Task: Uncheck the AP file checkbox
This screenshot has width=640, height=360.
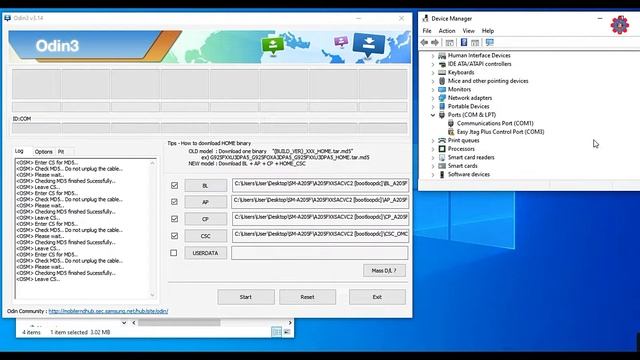Action: tap(174, 202)
